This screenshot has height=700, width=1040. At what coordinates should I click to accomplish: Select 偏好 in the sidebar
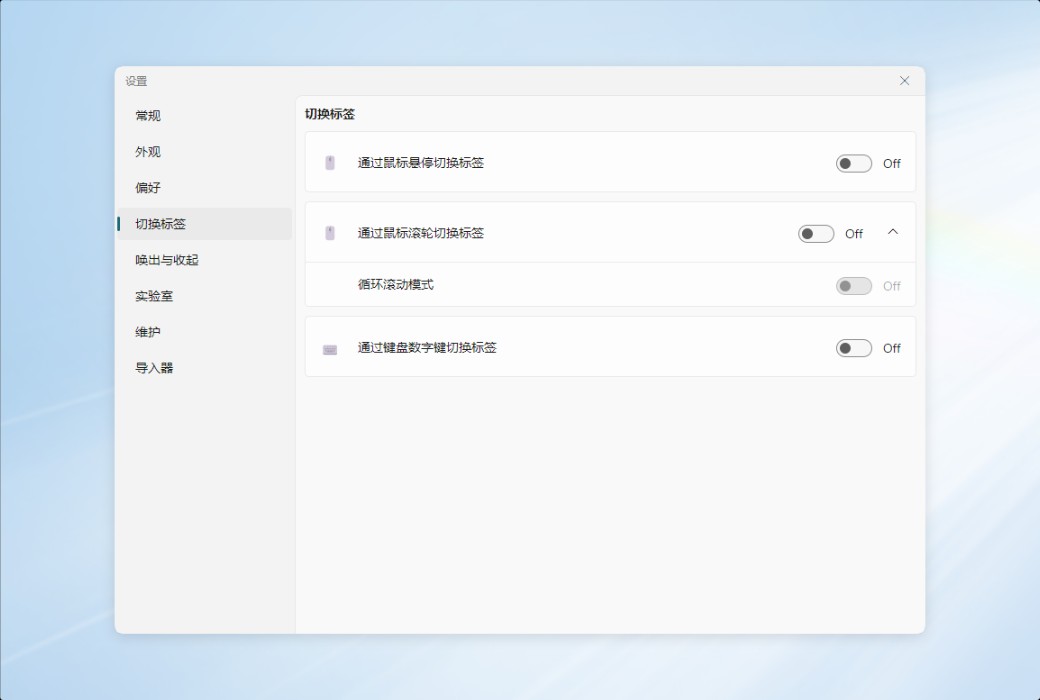coord(205,188)
